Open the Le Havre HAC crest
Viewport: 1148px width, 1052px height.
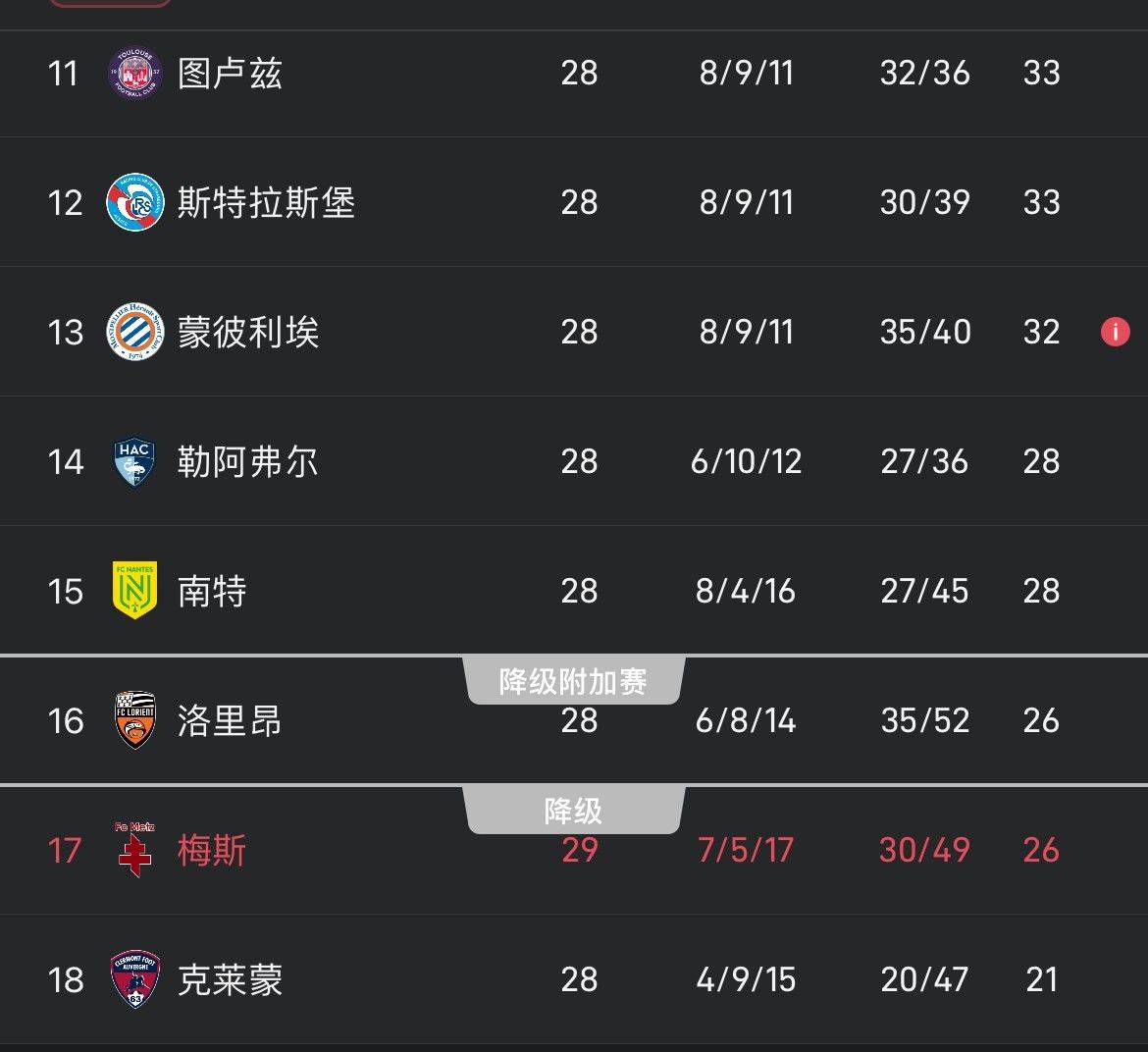tap(134, 462)
